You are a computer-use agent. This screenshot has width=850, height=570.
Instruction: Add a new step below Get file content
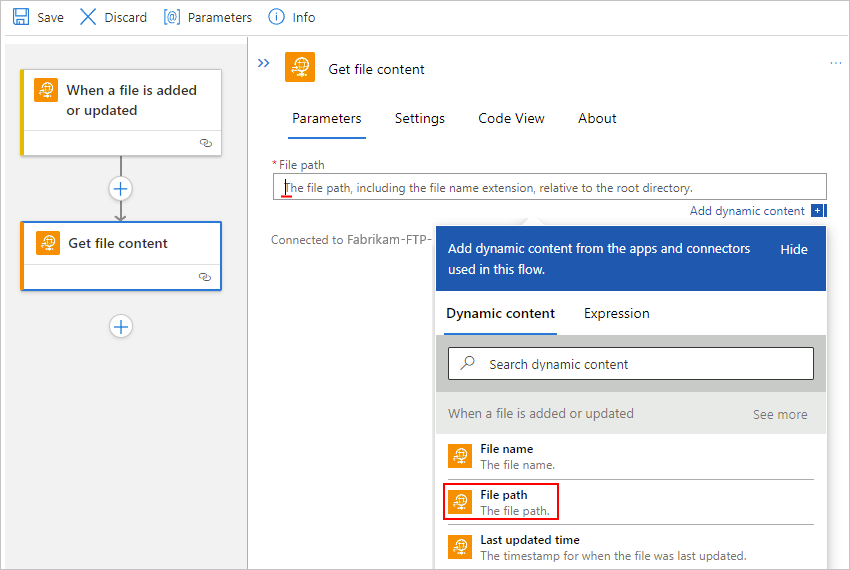121,326
